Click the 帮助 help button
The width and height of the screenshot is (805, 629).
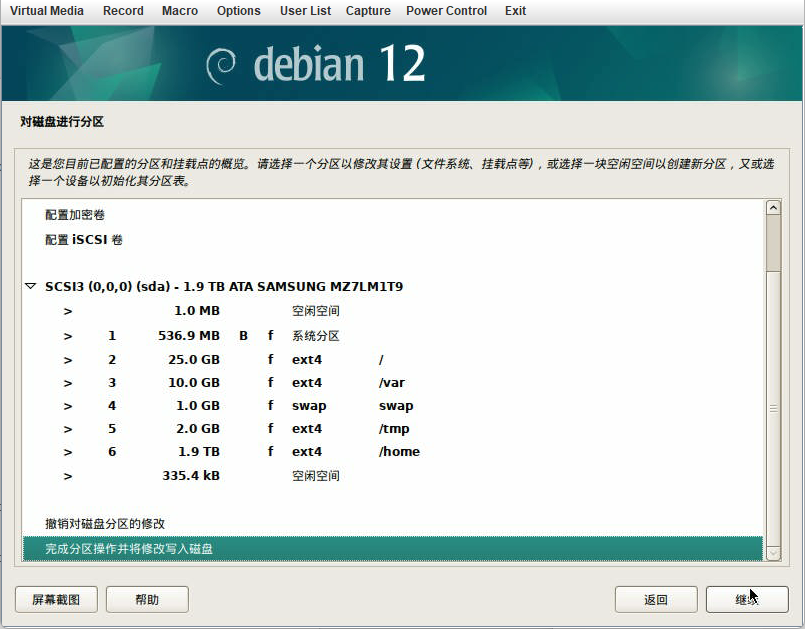(147, 599)
